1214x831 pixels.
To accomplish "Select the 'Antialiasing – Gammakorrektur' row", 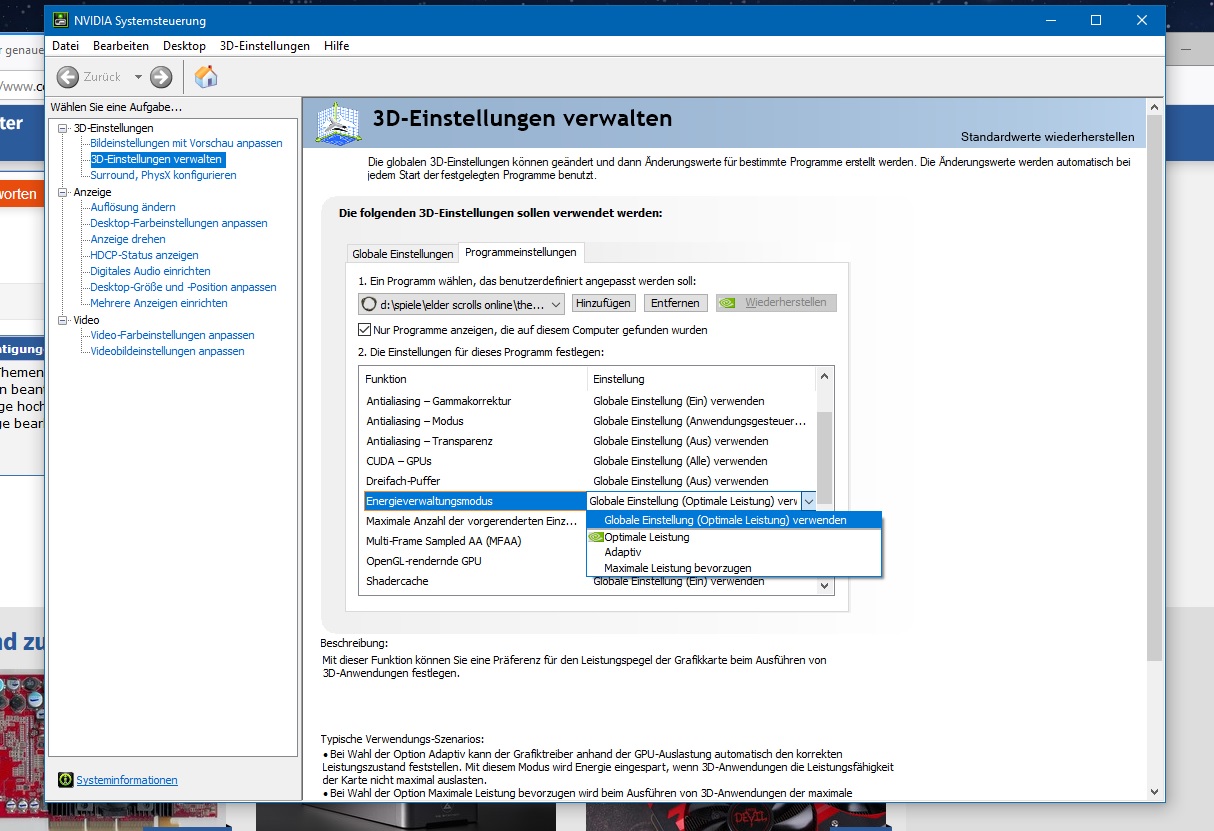I will [588, 401].
